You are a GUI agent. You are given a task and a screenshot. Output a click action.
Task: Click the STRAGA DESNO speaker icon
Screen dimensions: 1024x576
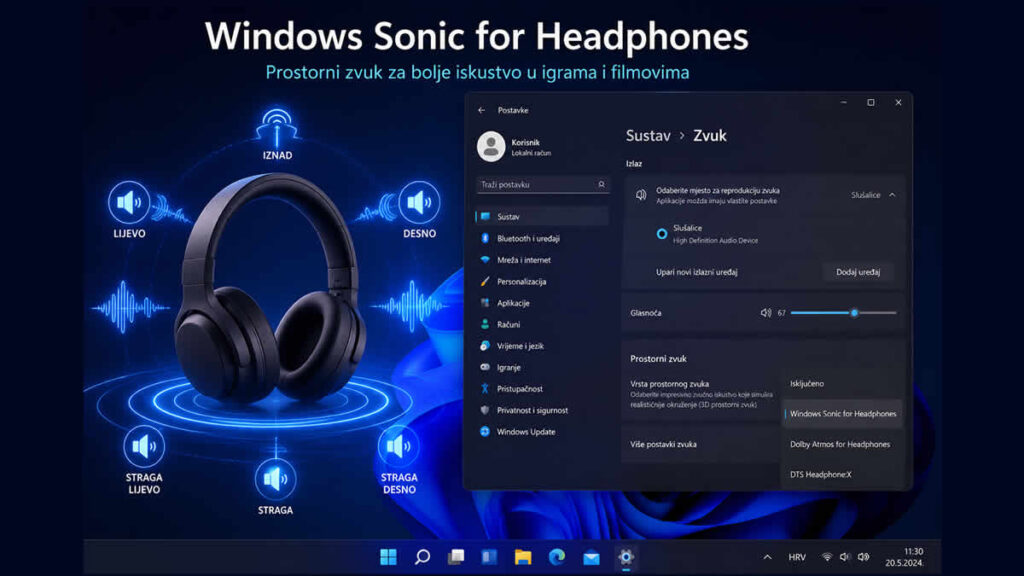398,446
